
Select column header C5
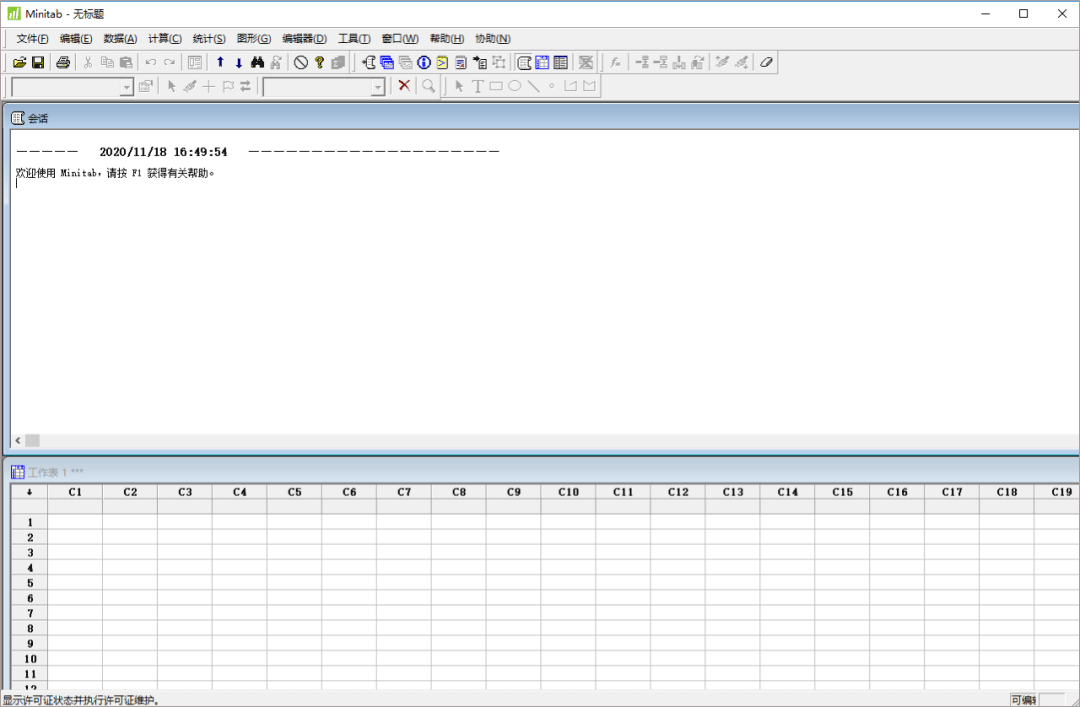[294, 492]
